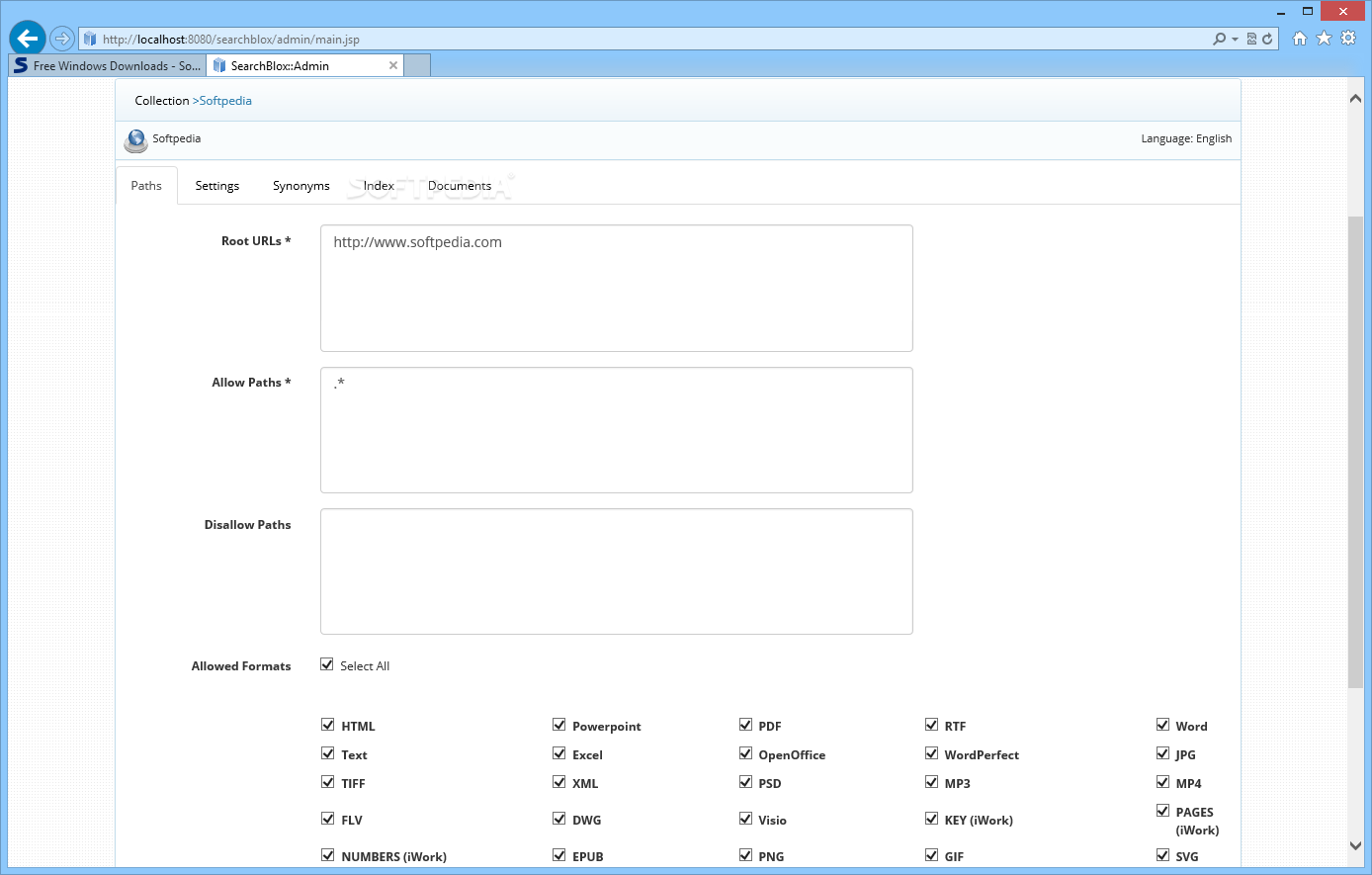Disable the MP4 format checkbox
1372x875 pixels.
(x=1163, y=782)
